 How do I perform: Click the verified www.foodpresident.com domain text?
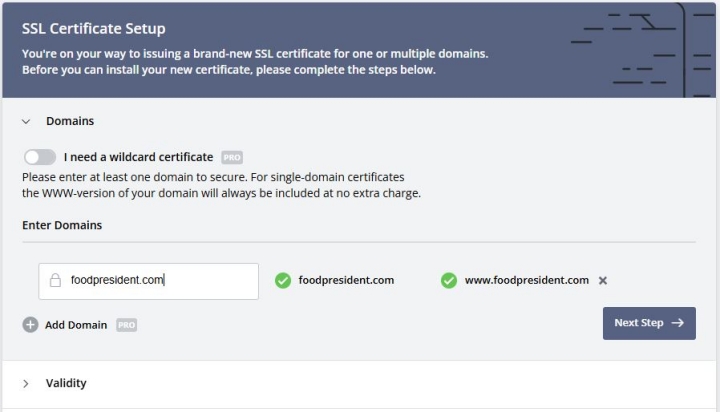coord(527,280)
